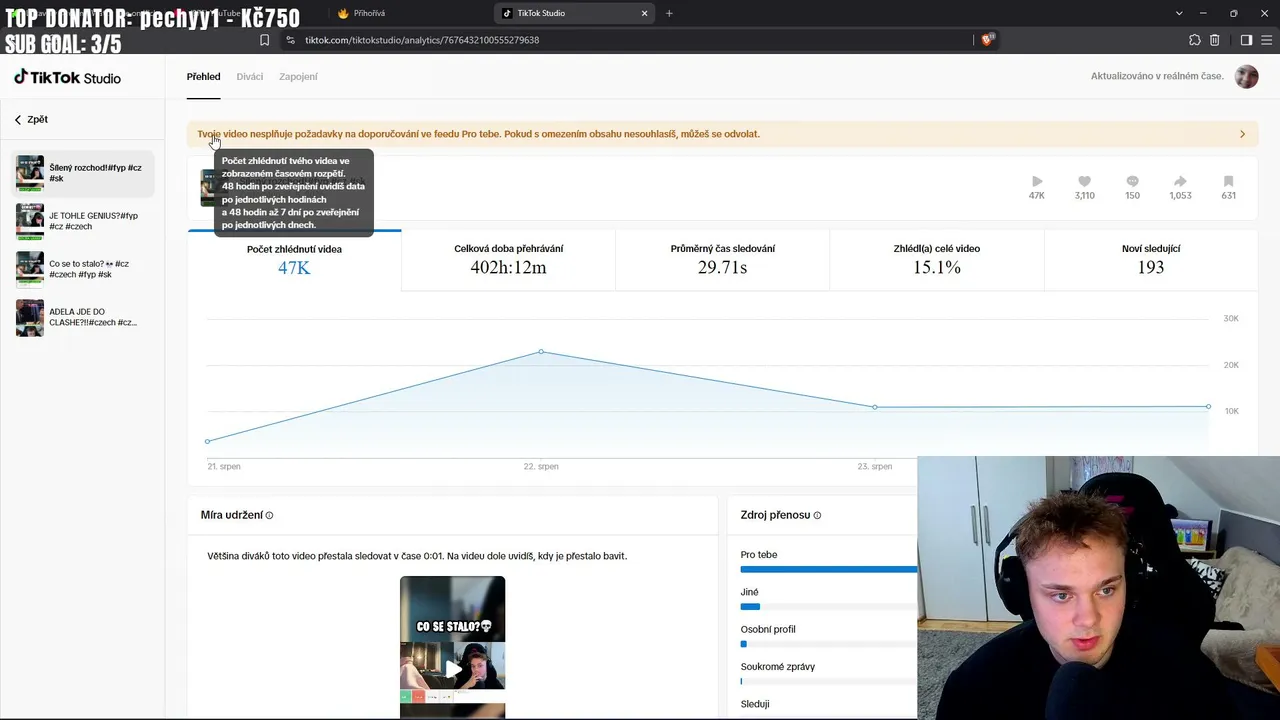Switch to the Přehled tab

[203, 77]
